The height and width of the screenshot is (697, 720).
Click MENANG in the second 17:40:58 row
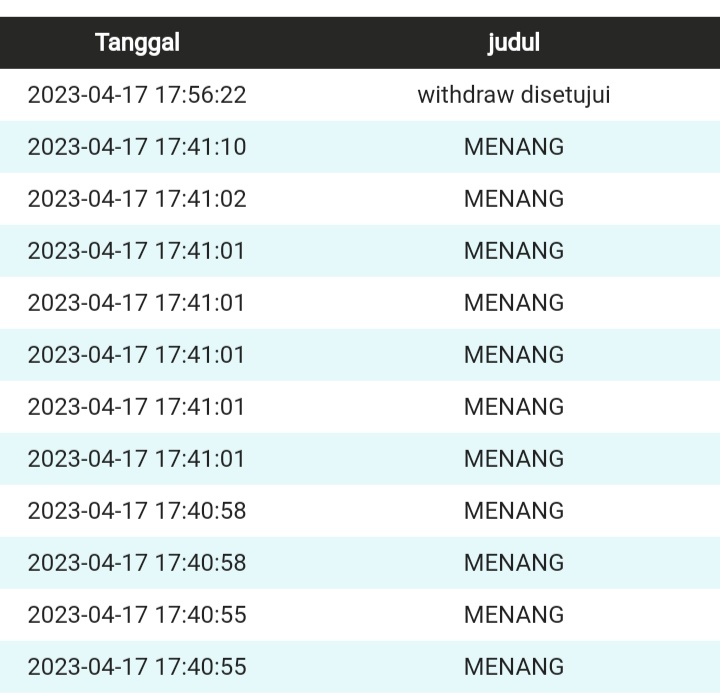tap(514, 563)
